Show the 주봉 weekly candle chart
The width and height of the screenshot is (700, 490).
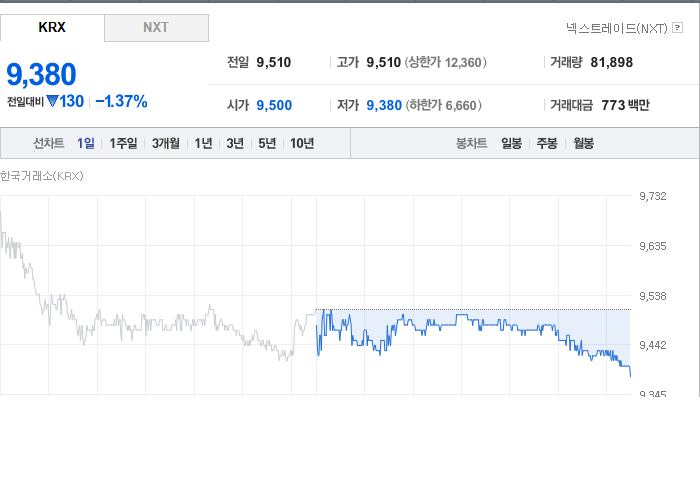tap(547, 143)
